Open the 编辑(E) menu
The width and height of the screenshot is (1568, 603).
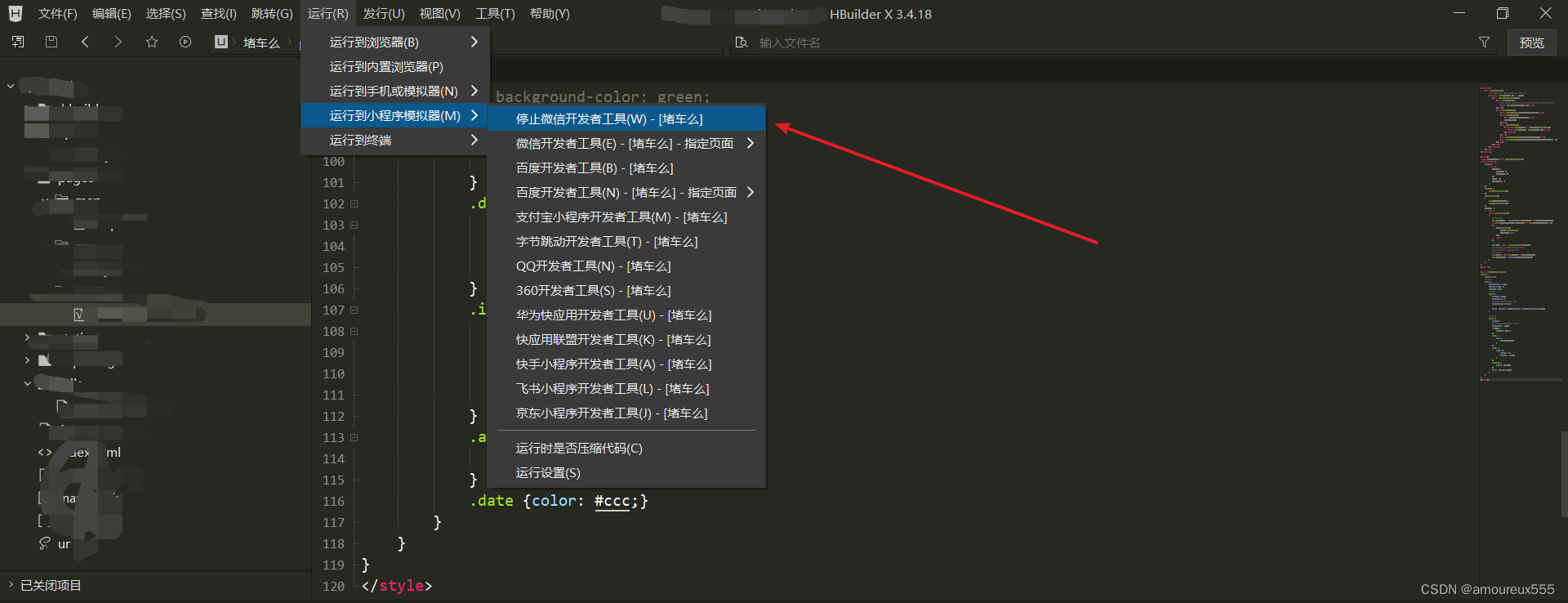(x=112, y=14)
